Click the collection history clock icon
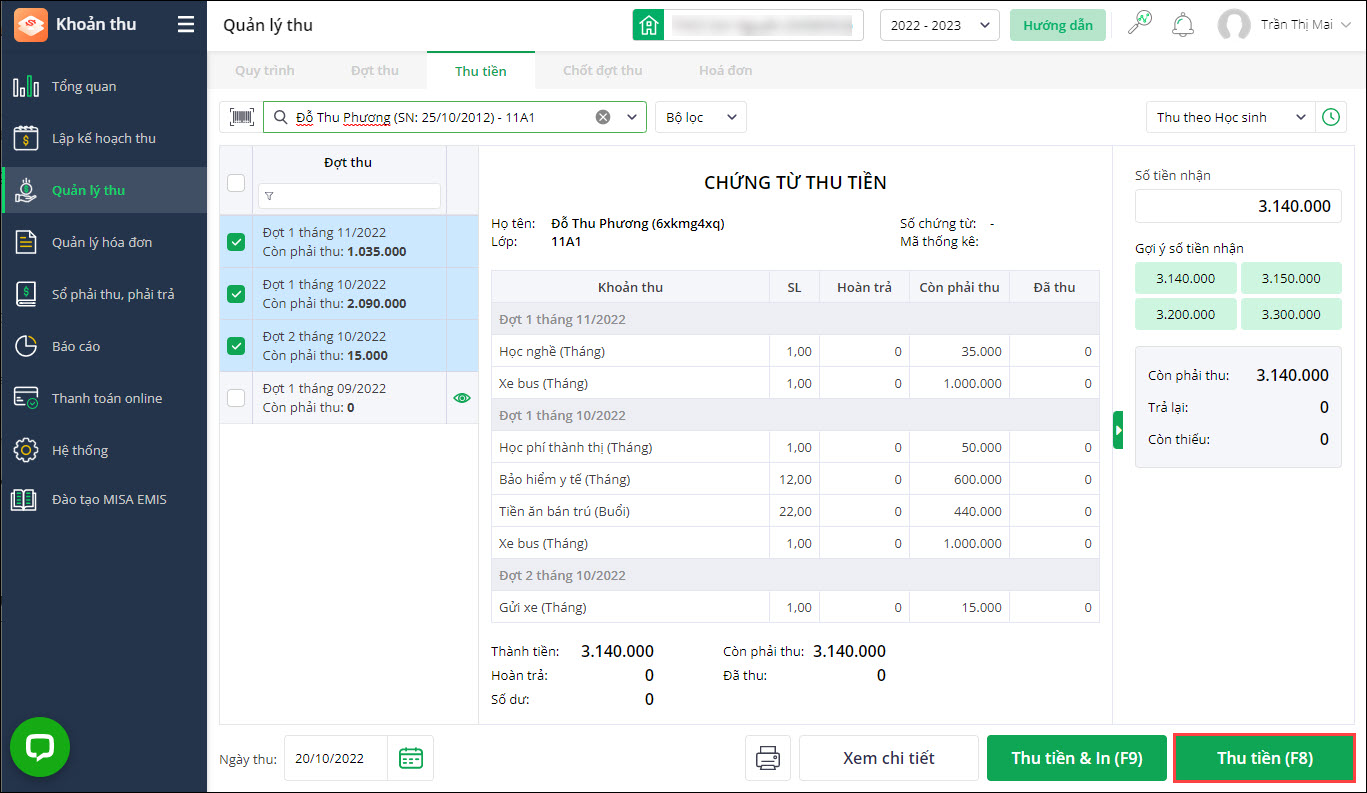This screenshot has width=1367, height=793. pos(1330,117)
